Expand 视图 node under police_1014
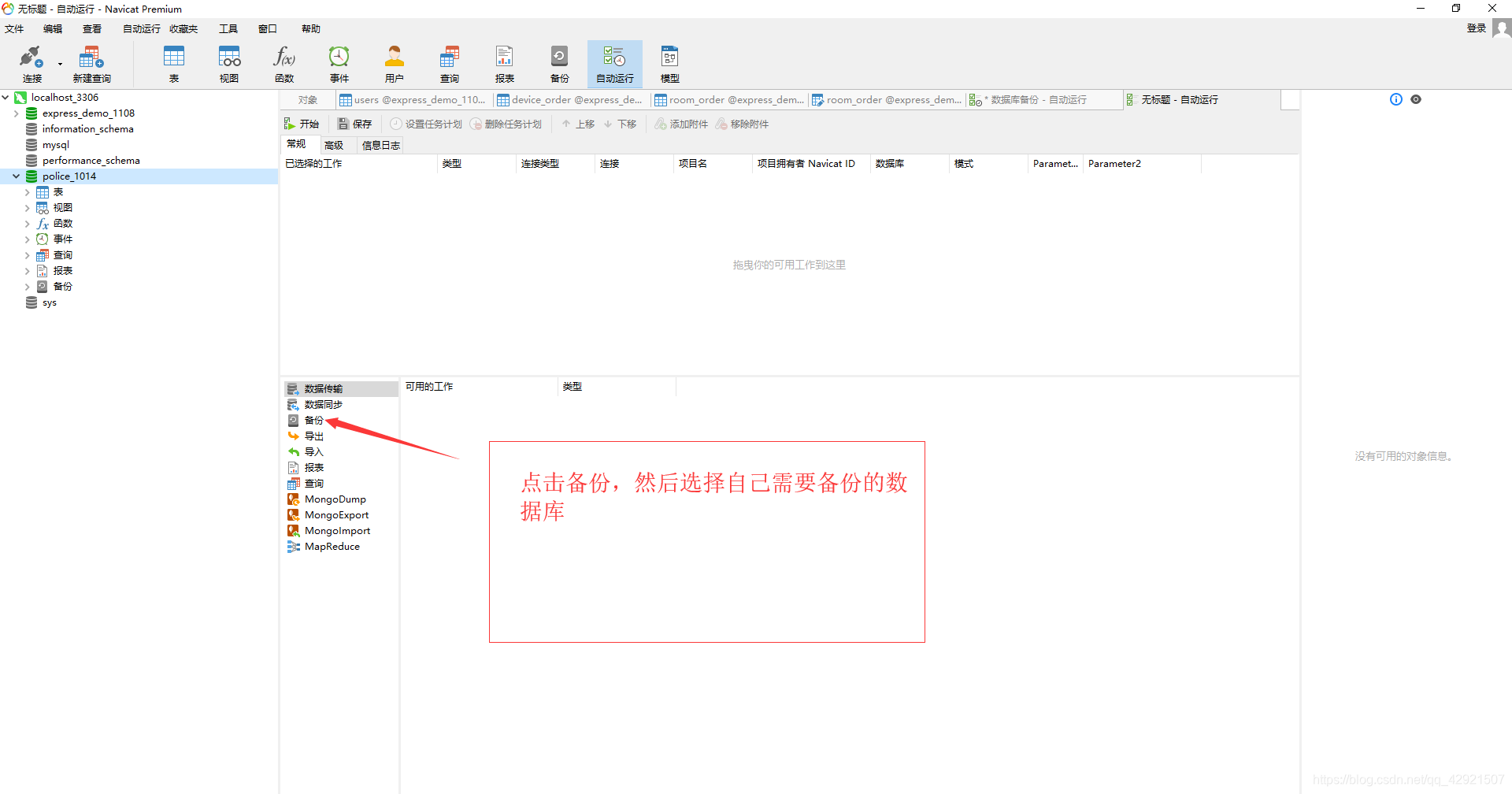This screenshot has height=794, width=1512. click(27, 208)
